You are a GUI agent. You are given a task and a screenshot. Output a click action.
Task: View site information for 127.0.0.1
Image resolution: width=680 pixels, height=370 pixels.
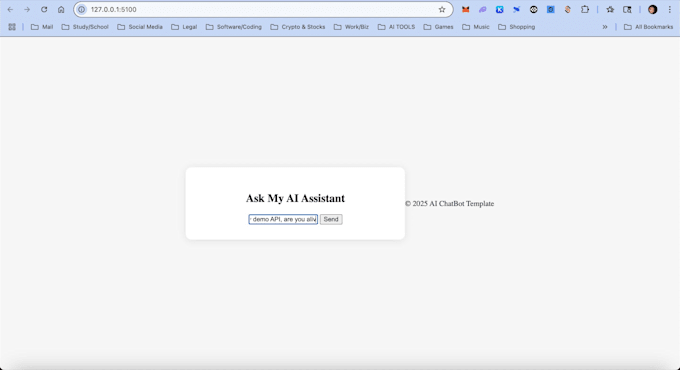pyautogui.click(x=82, y=10)
